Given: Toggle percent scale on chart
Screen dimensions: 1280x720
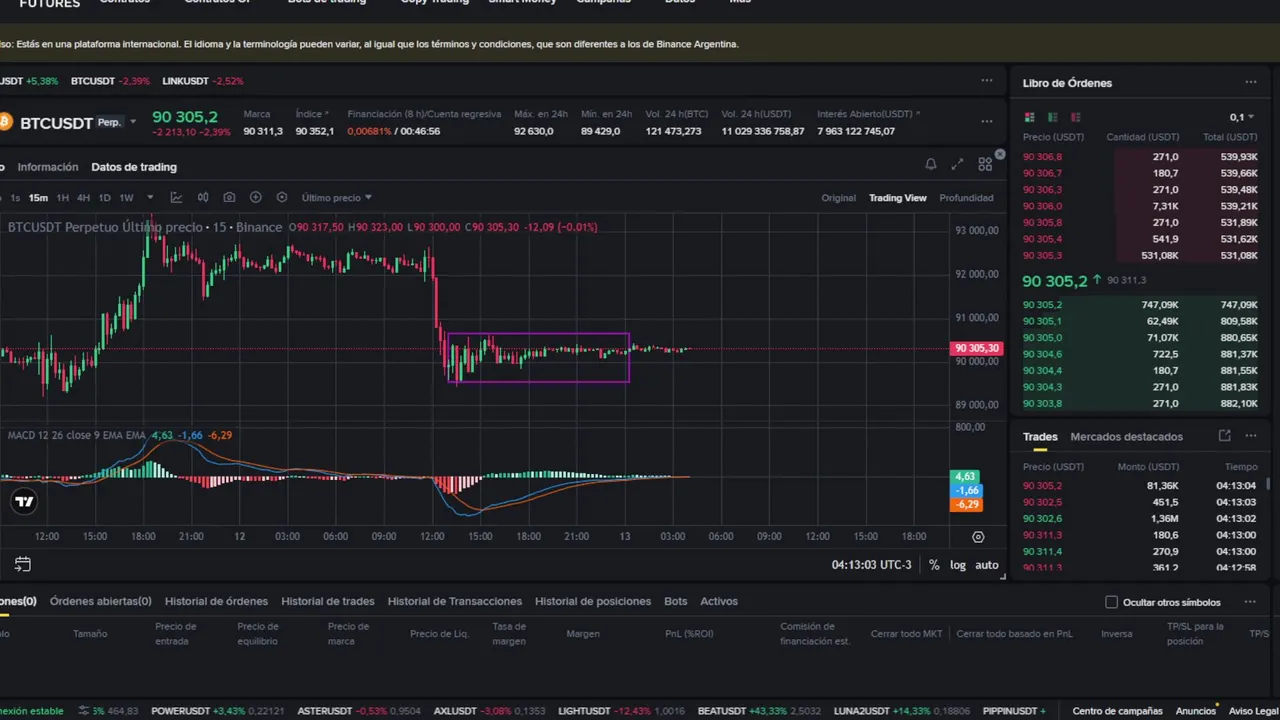Looking at the screenshot, I should tap(934, 565).
